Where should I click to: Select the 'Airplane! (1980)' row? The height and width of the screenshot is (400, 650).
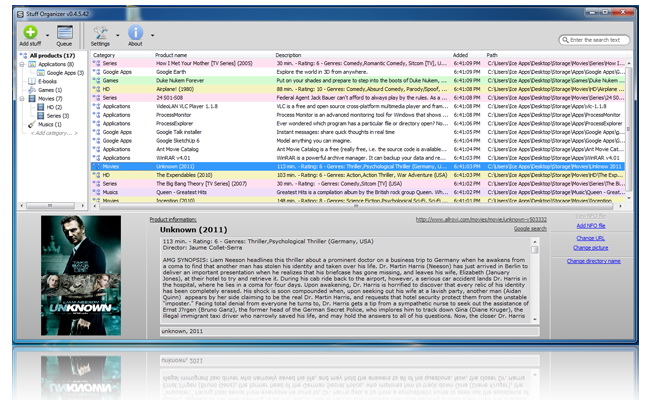[x=358, y=89]
